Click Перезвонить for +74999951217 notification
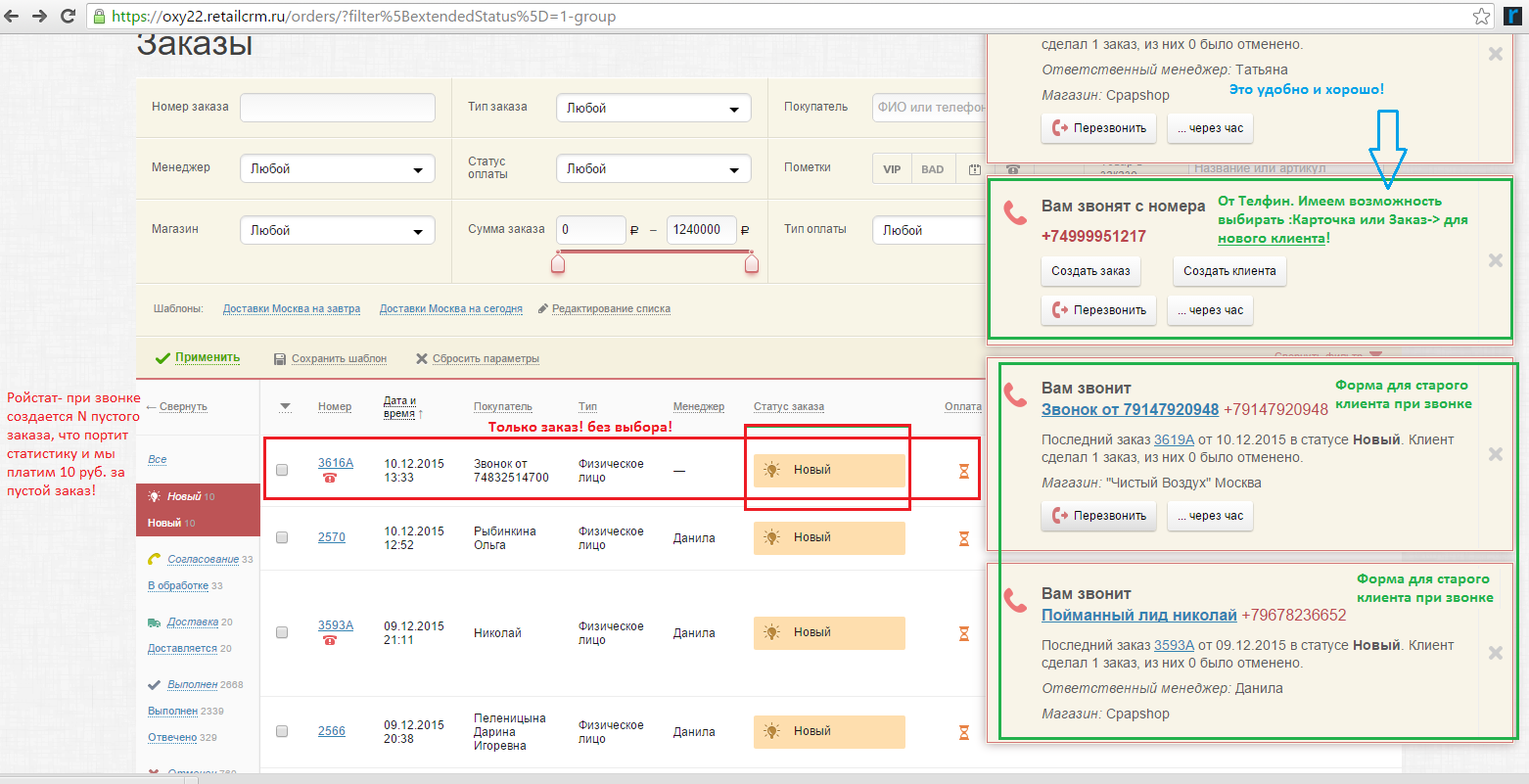This screenshot has width=1529, height=784. pyautogui.click(x=1098, y=310)
